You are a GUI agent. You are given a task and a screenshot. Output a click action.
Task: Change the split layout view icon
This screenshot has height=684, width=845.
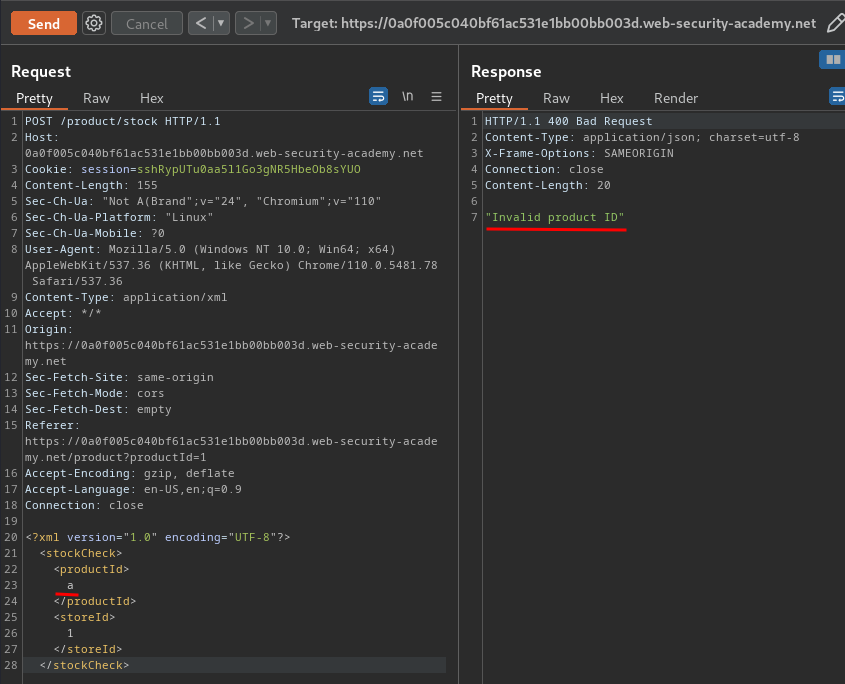(833, 59)
